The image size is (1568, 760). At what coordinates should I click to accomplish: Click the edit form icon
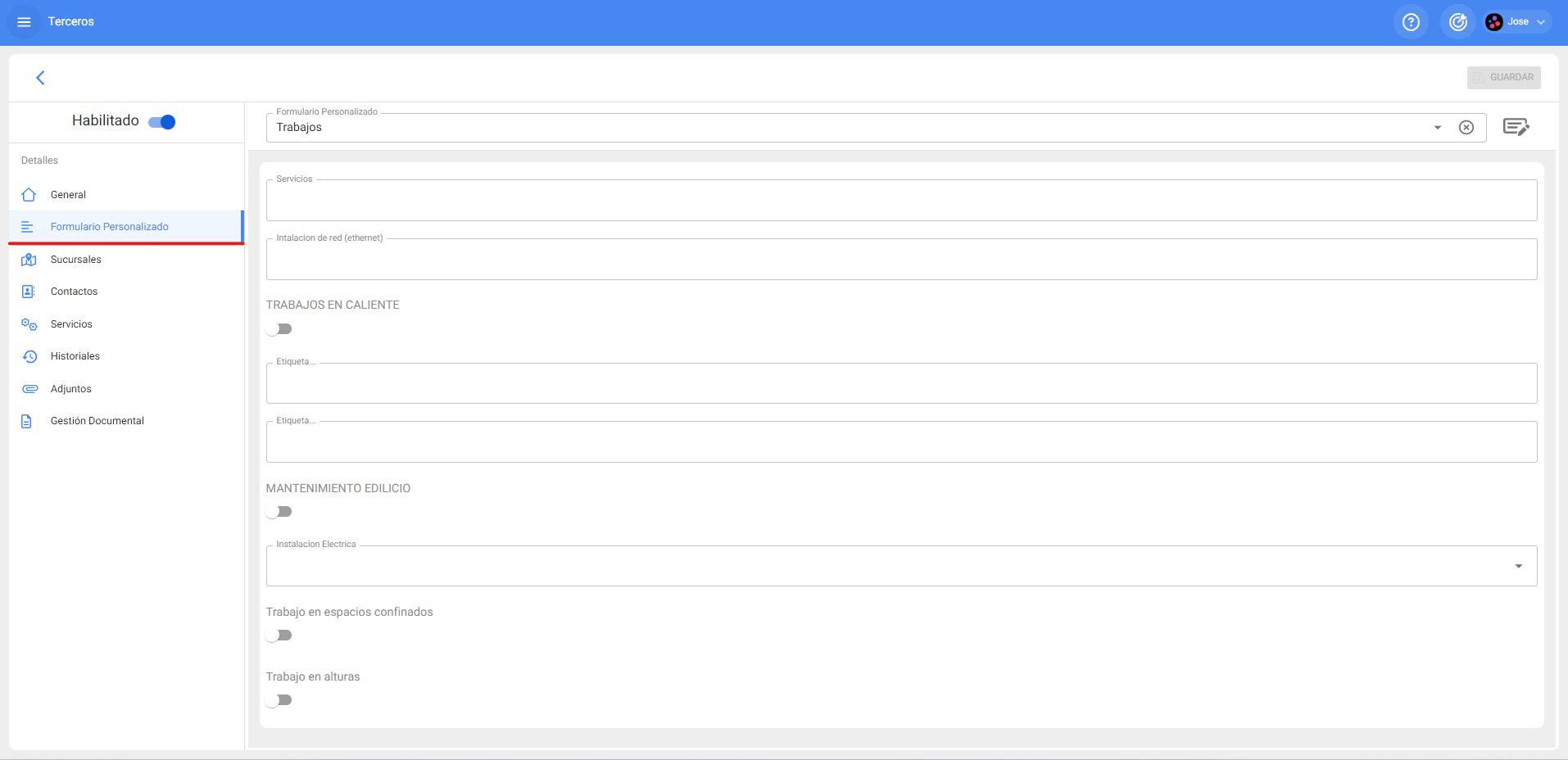coord(1516,127)
